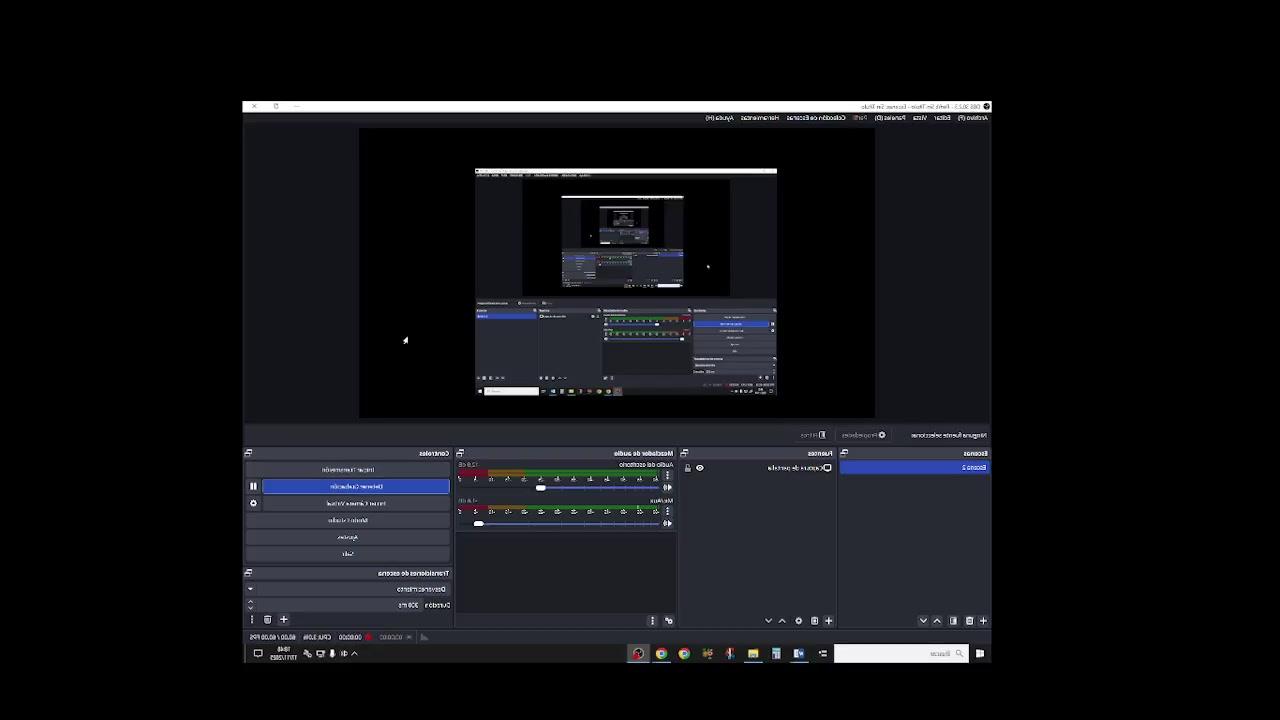Open File Explorer from the taskbar

coord(753,653)
